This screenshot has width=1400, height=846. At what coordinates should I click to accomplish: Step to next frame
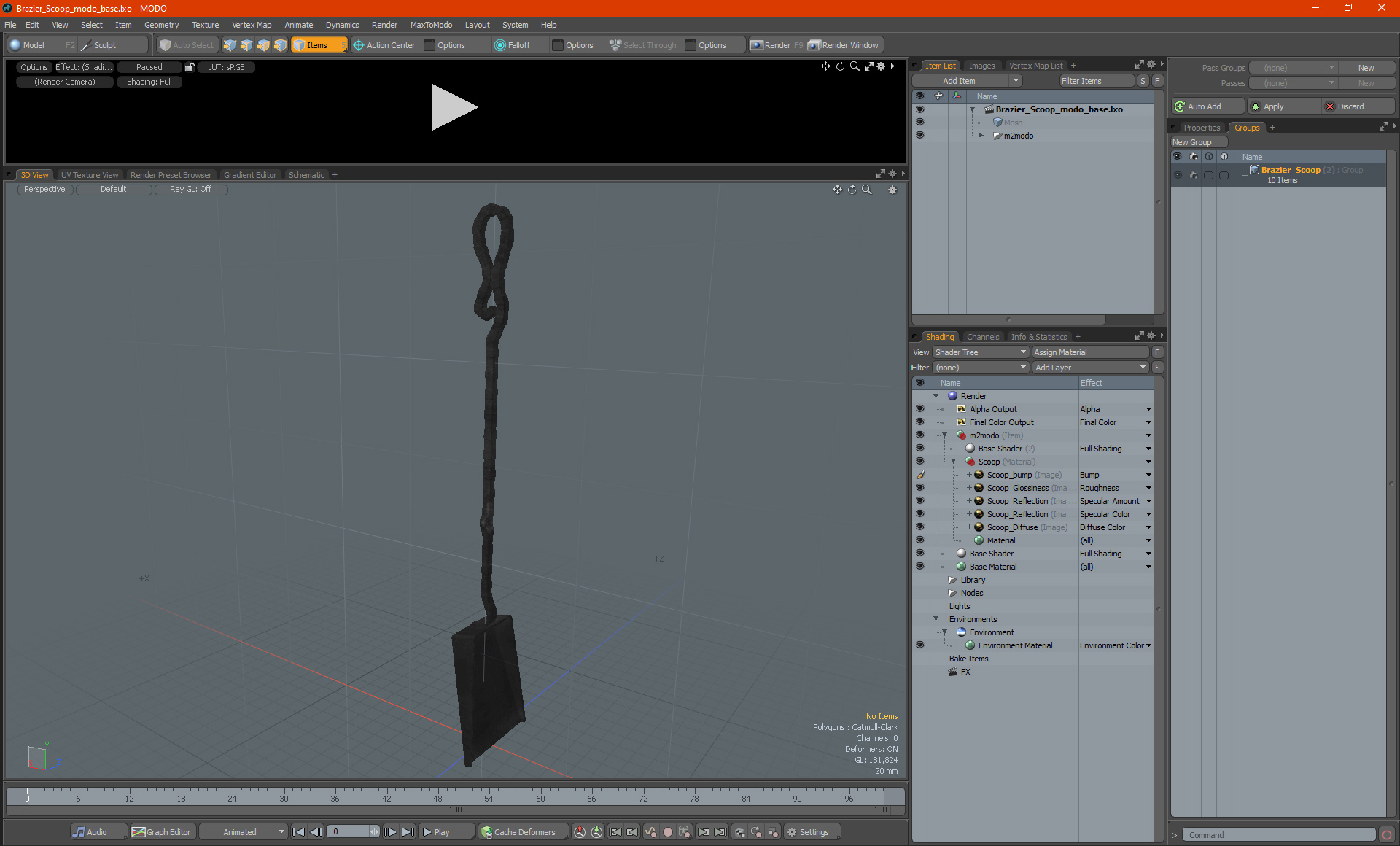tap(391, 832)
